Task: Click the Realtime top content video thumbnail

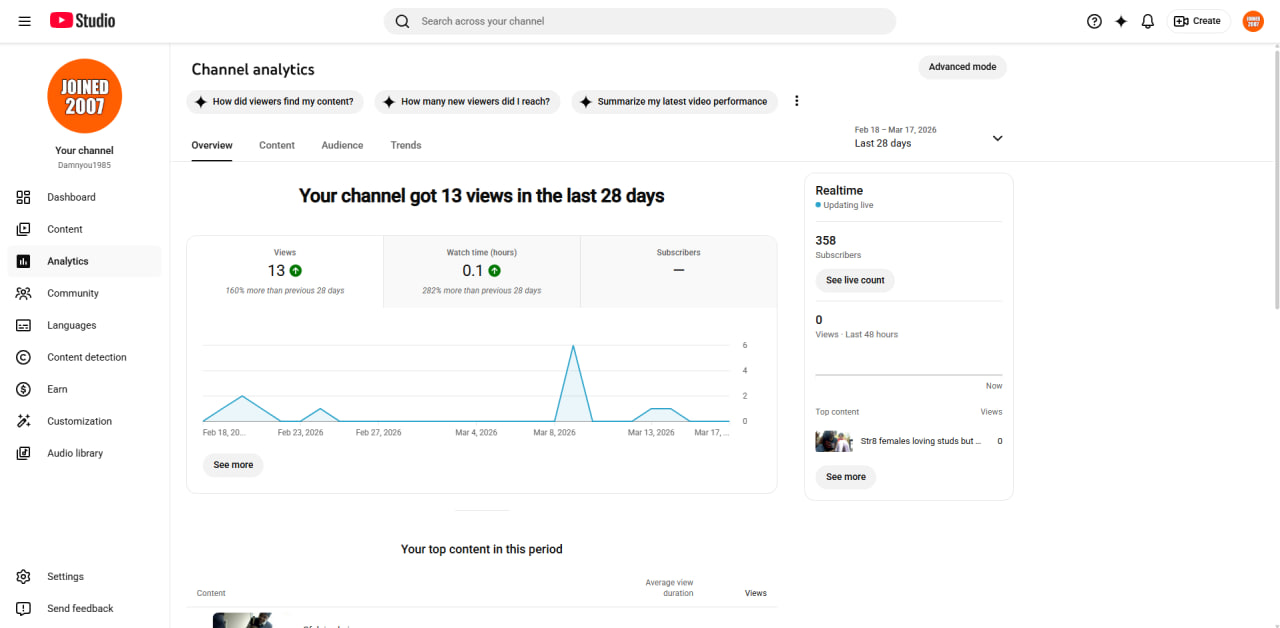Action: [x=833, y=441]
